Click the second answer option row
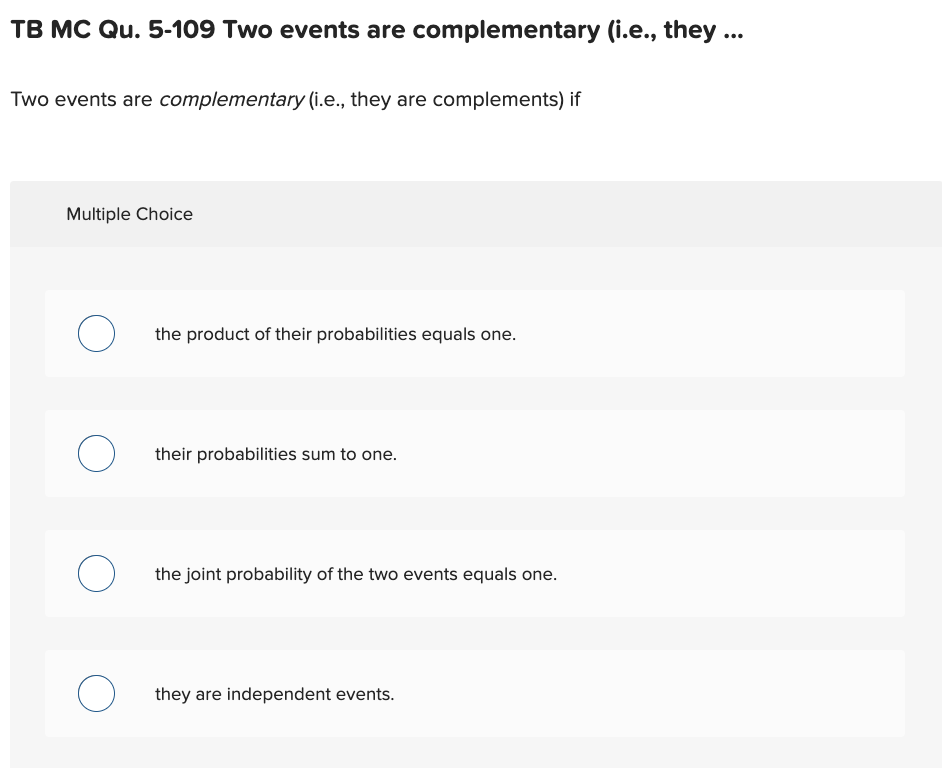Viewport: 942px width, 768px height. [x=475, y=453]
